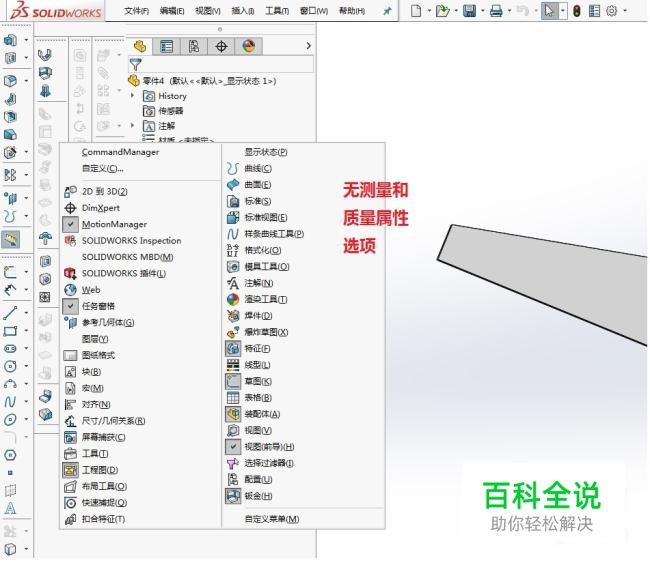Open dropdown arrow beside Options gear
This screenshot has height=567, width=650.
pos(625,11)
